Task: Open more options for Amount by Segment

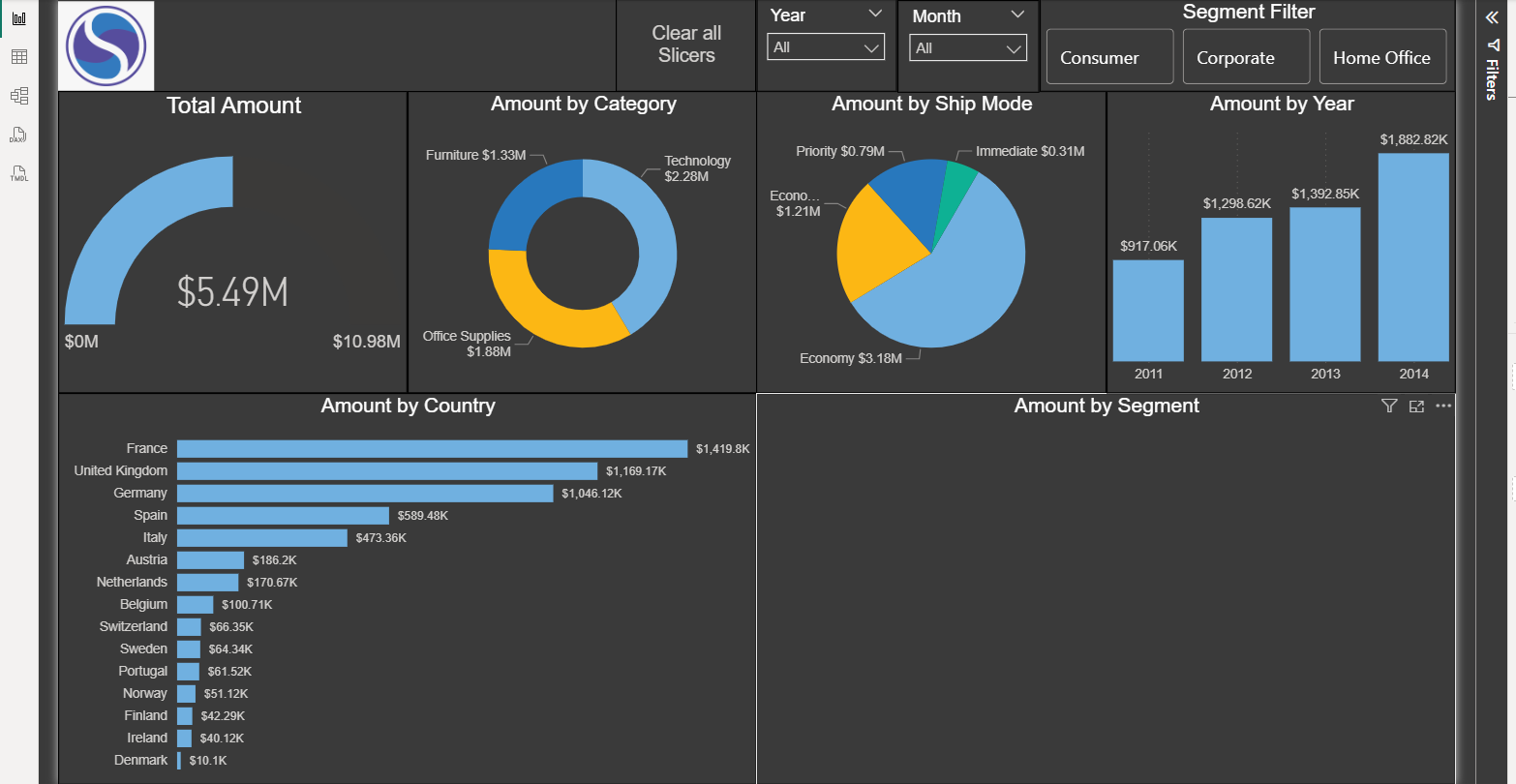Action: pos(1443,407)
